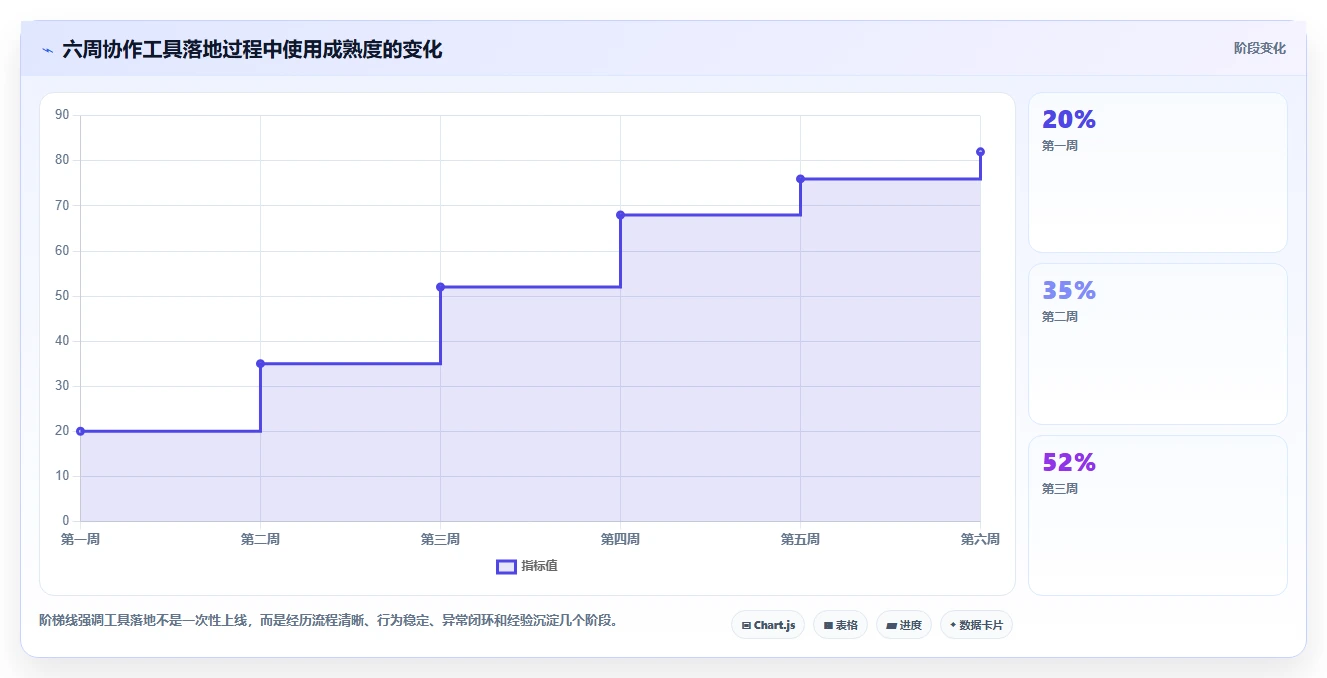Viewport: 1327px width, 678px height.
Task: Click the chart title 六周协作工具落地过程中使用成熟度的变化
Action: coord(252,49)
